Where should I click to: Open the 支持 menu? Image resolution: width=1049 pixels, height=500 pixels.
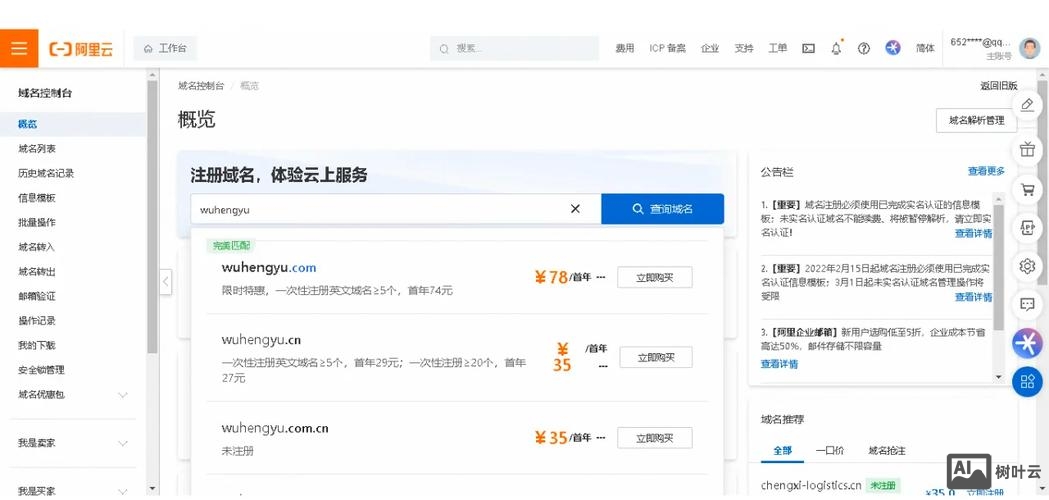[744, 49]
